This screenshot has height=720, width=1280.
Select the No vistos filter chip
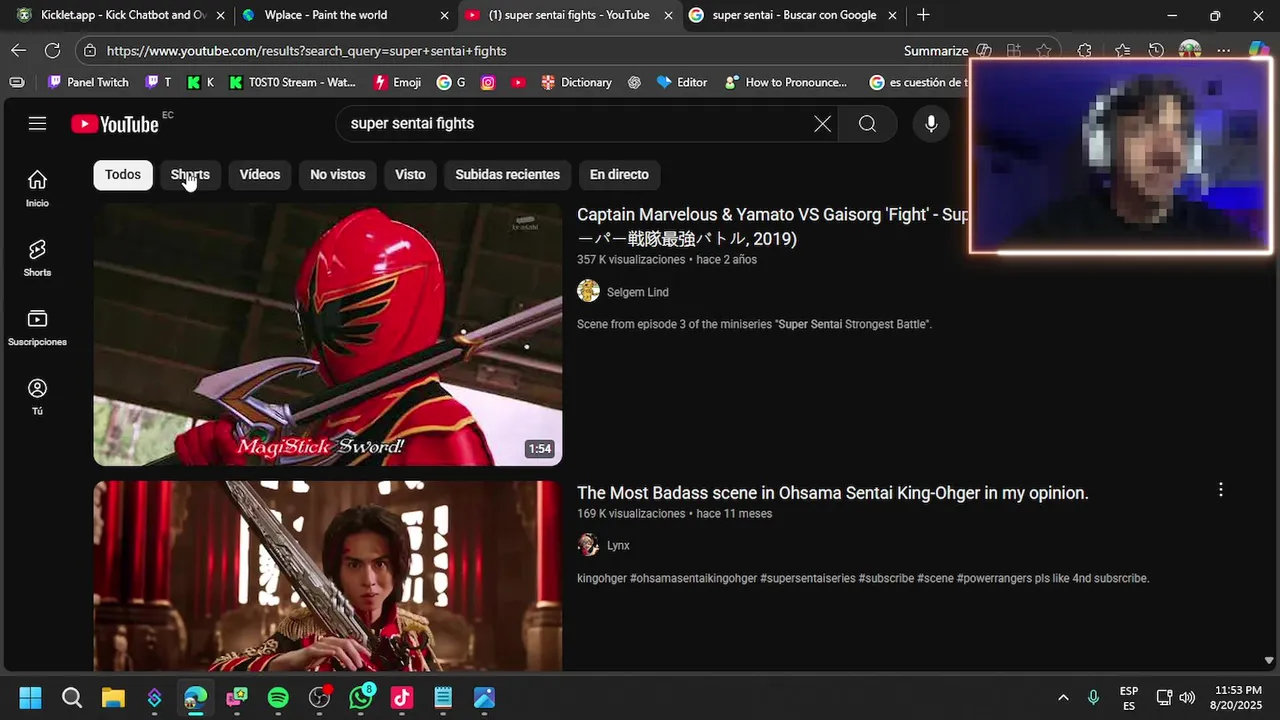coord(338,174)
